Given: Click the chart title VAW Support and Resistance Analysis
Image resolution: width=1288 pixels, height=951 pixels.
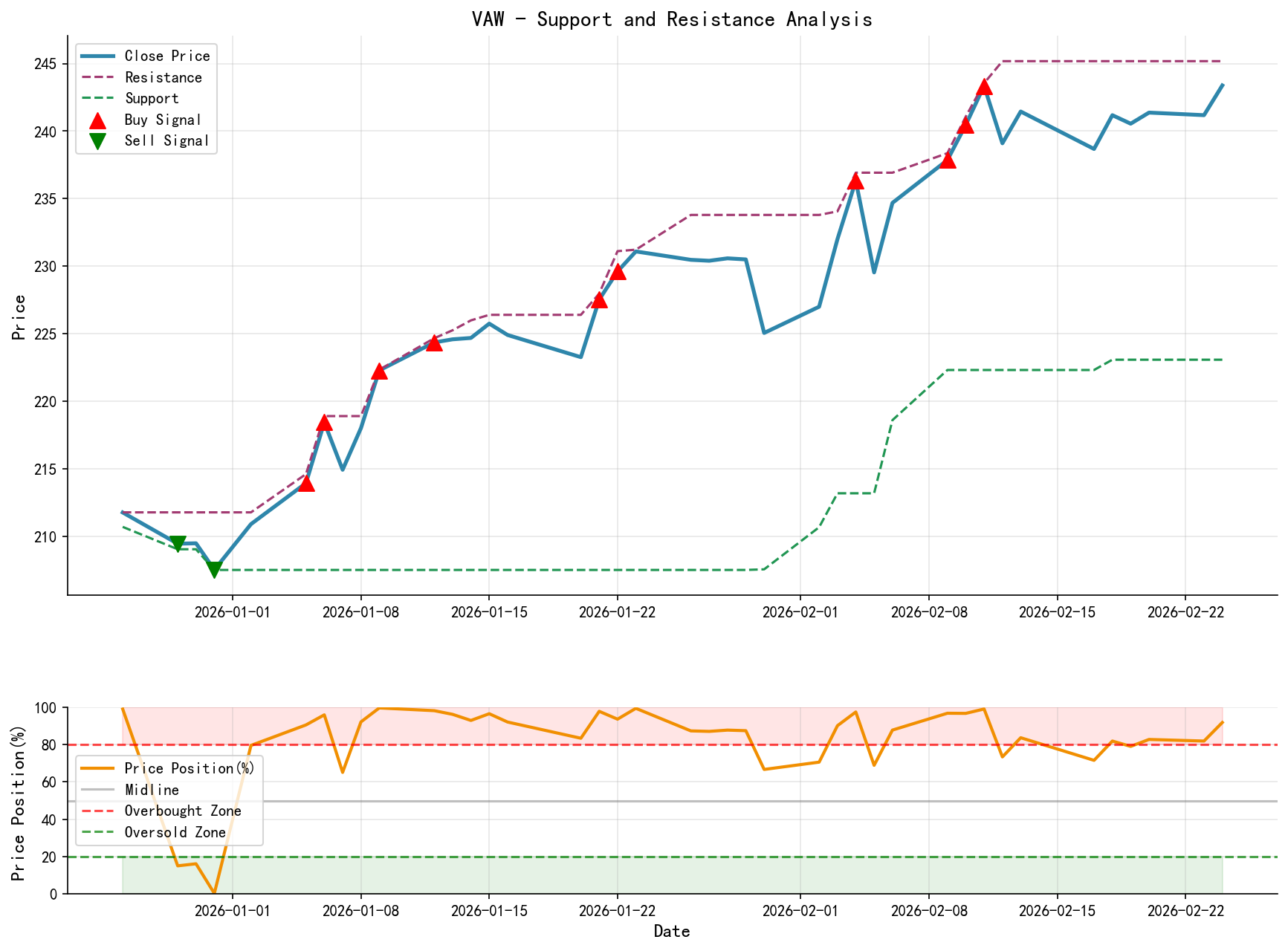Looking at the screenshot, I should tap(673, 19).
